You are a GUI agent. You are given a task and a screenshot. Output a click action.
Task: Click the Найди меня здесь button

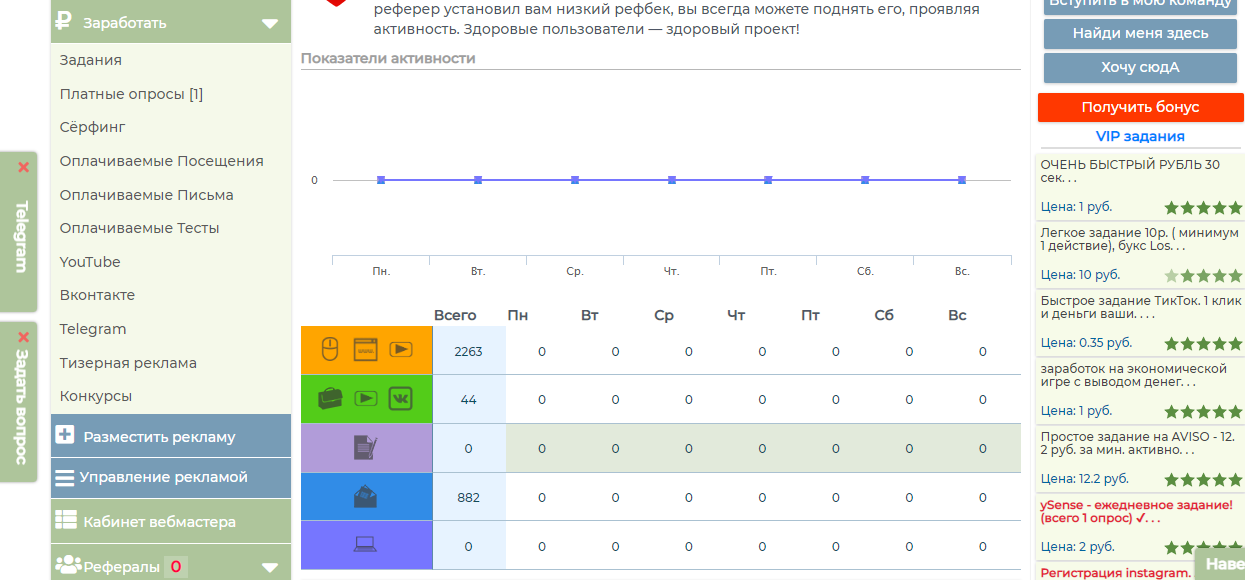tap(1140, 33)
